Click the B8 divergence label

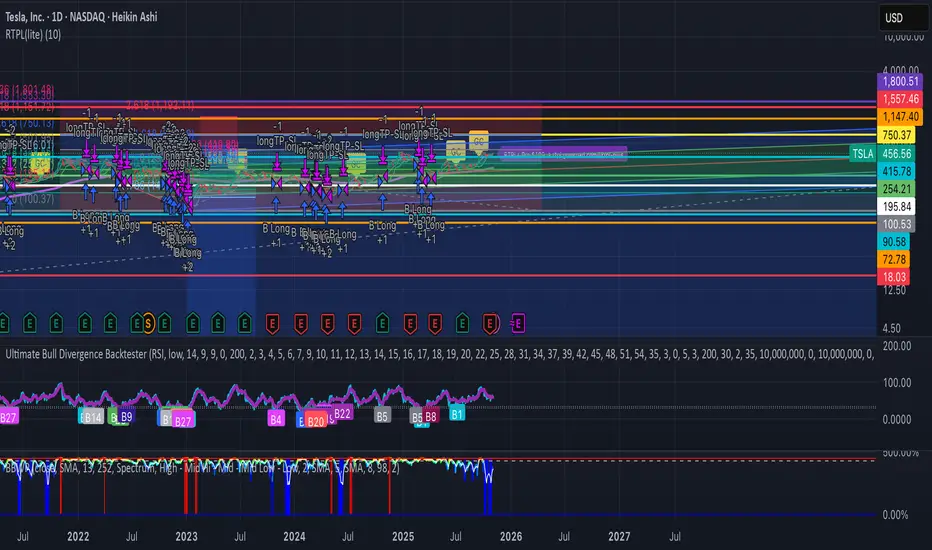(431, 416)
